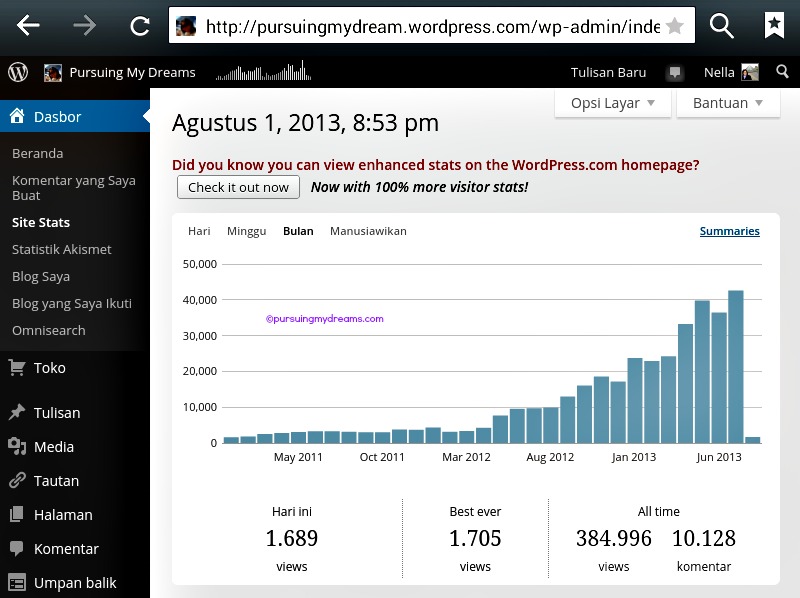Open the Summaries link
The image size is (800, 598).
pyautogui.click(x=729, y=231)
